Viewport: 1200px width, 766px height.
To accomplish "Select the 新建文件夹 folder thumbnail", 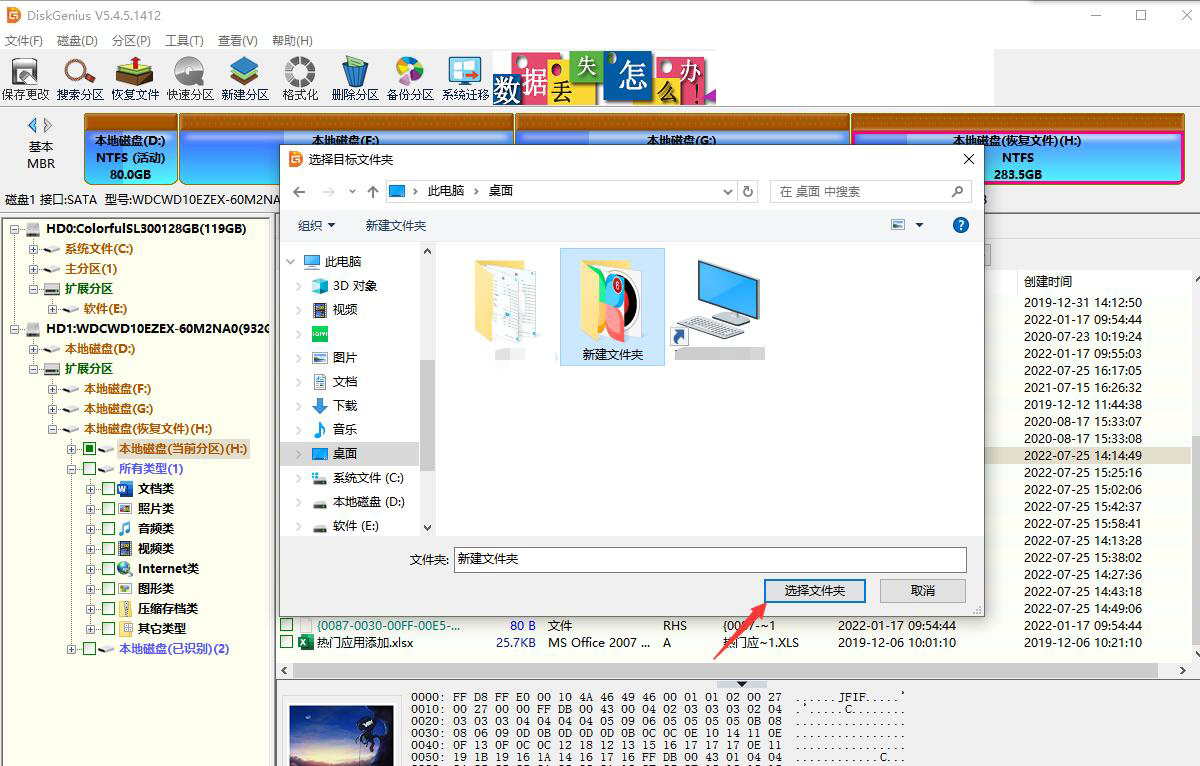I will [611, 303].
